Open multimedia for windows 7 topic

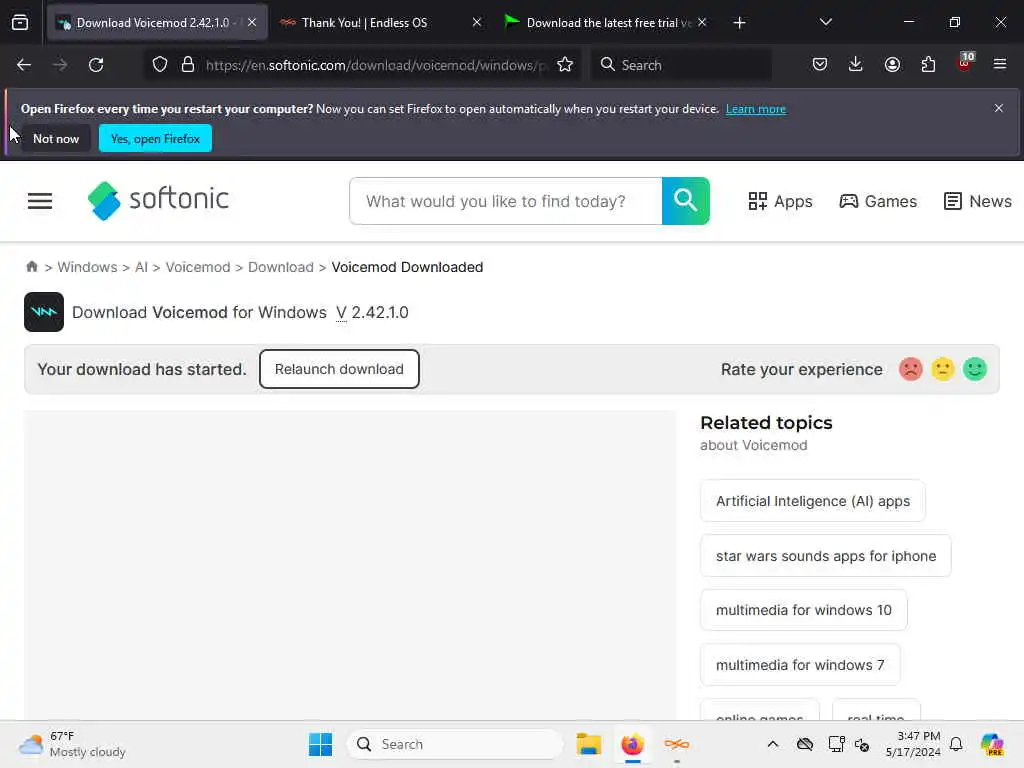[x=800, y=665]
